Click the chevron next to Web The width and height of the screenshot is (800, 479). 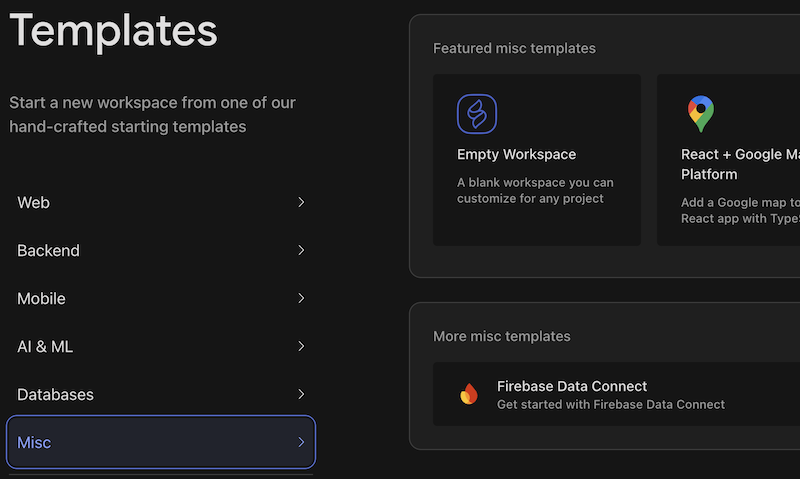click(x=301, y=203)
